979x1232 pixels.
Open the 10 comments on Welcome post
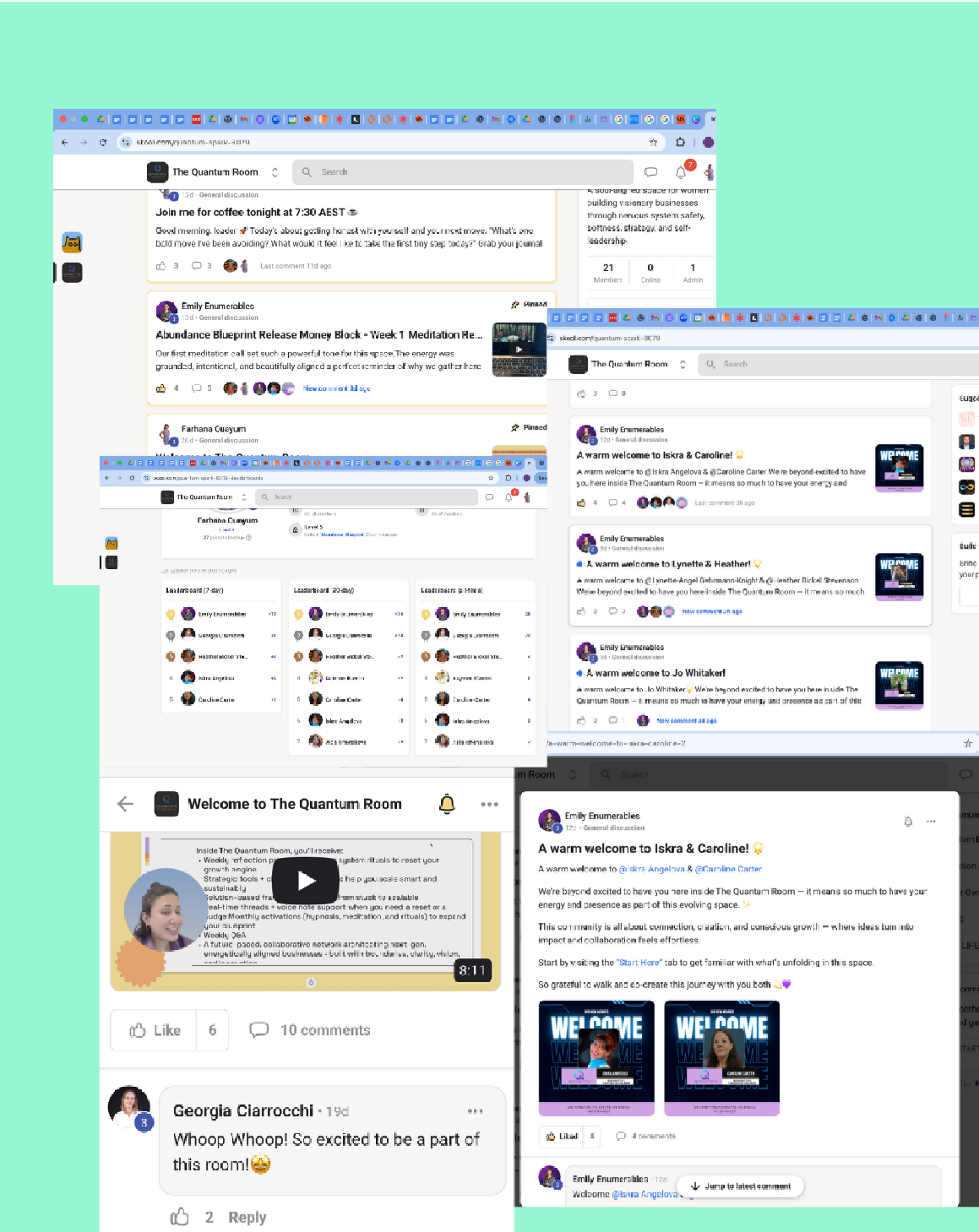(x=311, y=1030)
